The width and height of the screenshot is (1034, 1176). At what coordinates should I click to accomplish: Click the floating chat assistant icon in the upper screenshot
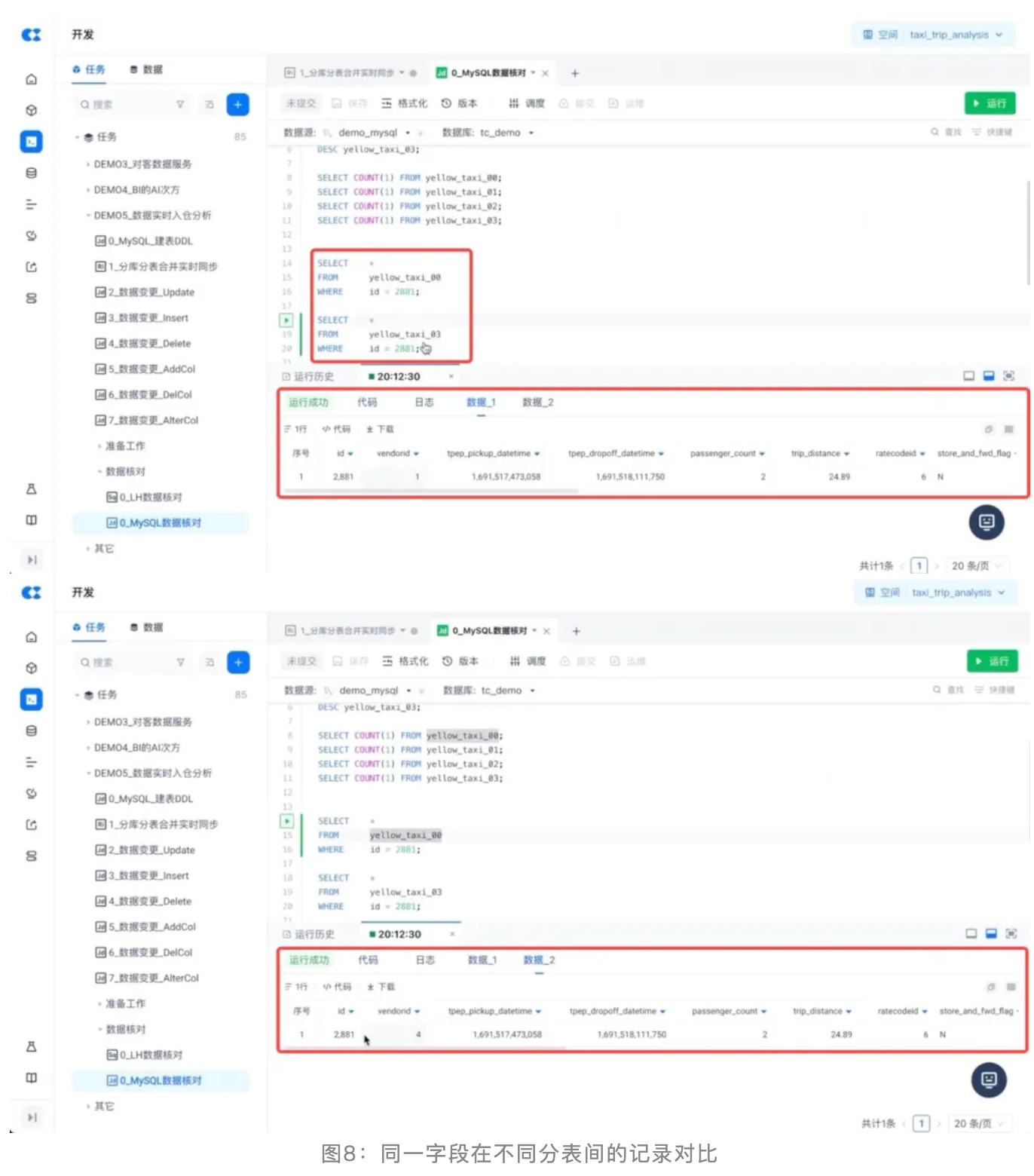pos(986,522)
